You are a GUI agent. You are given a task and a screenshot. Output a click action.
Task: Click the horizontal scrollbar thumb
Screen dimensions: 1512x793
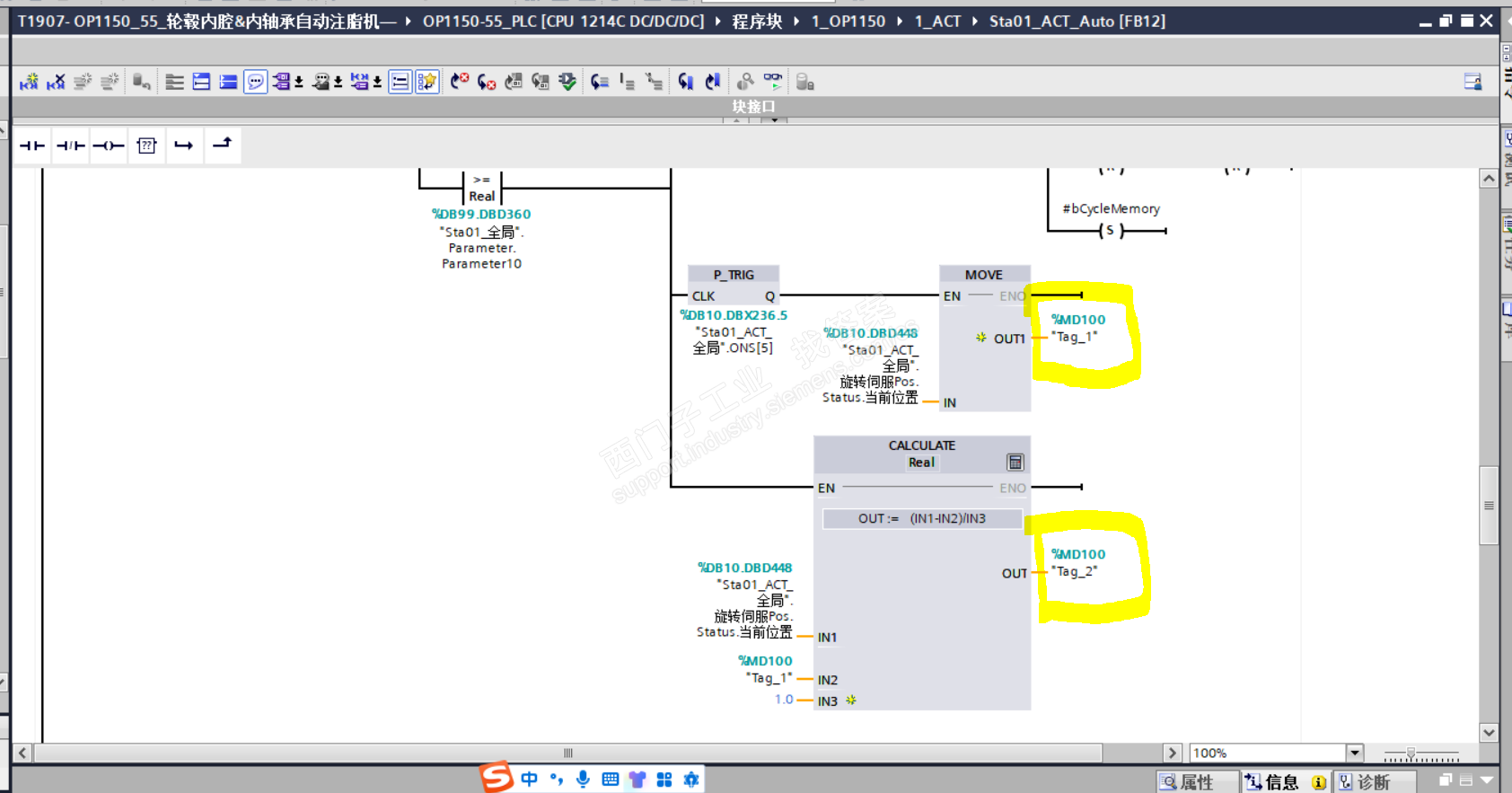click(567, 753)
